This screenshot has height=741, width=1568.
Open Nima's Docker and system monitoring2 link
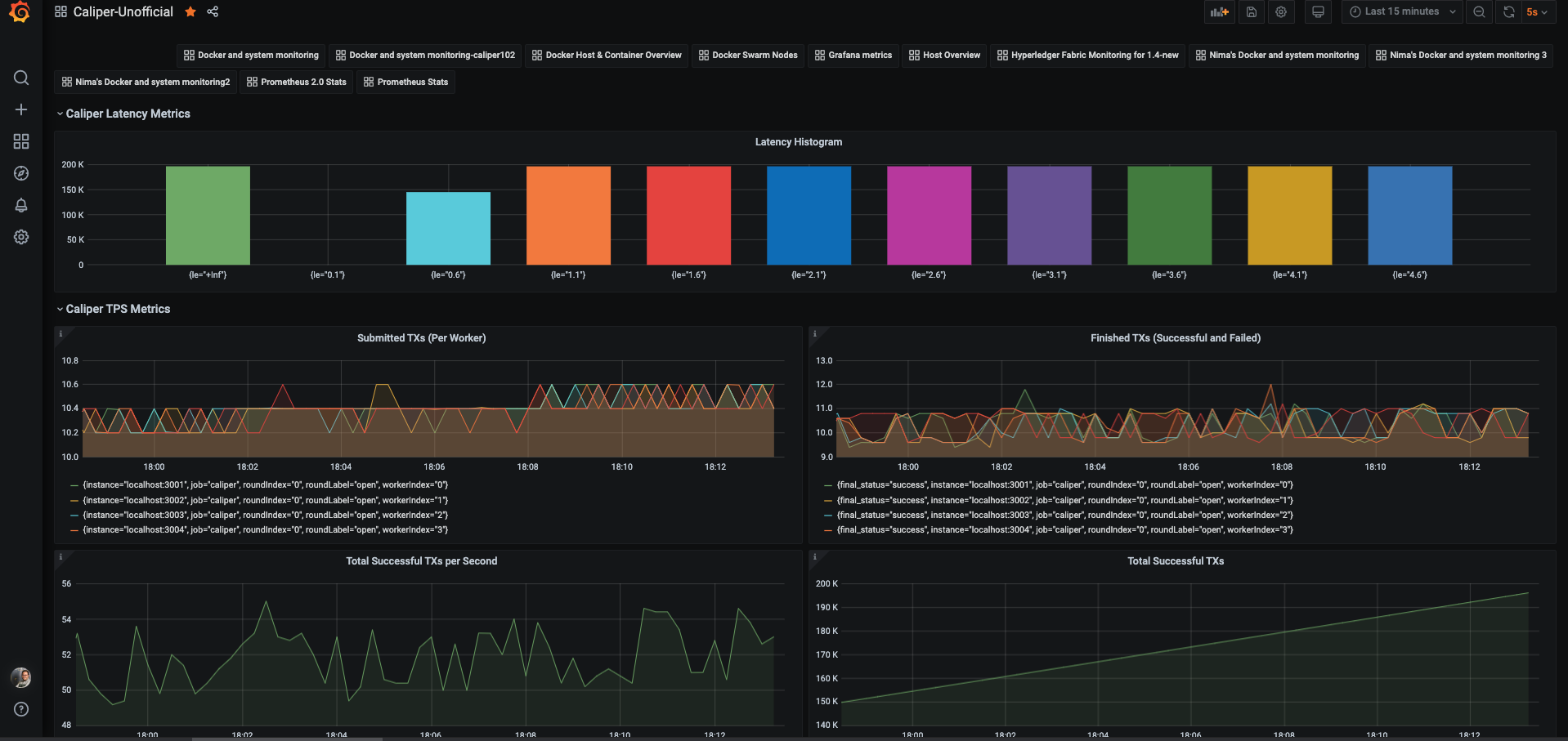coord(146,82)
